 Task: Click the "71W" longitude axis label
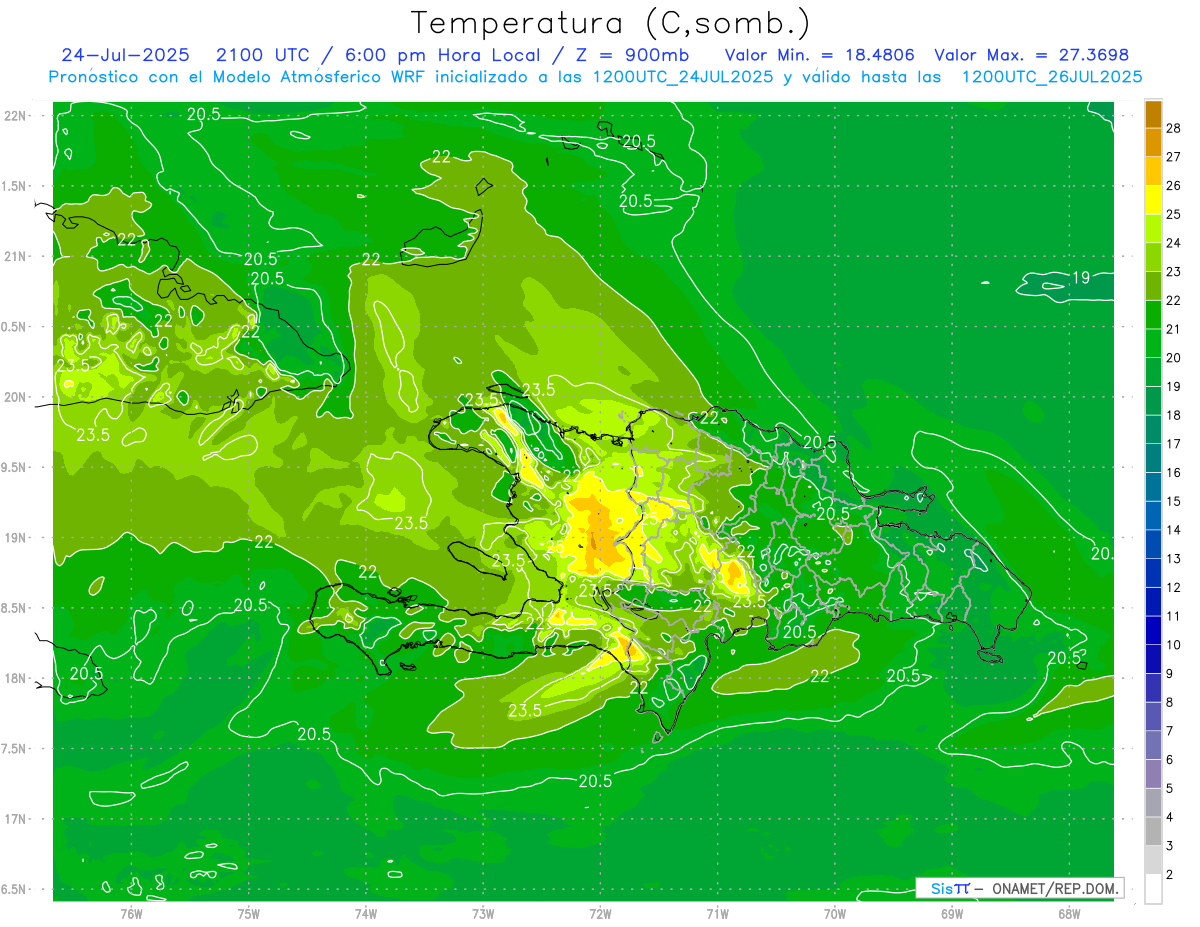click(x=717, y=914)
